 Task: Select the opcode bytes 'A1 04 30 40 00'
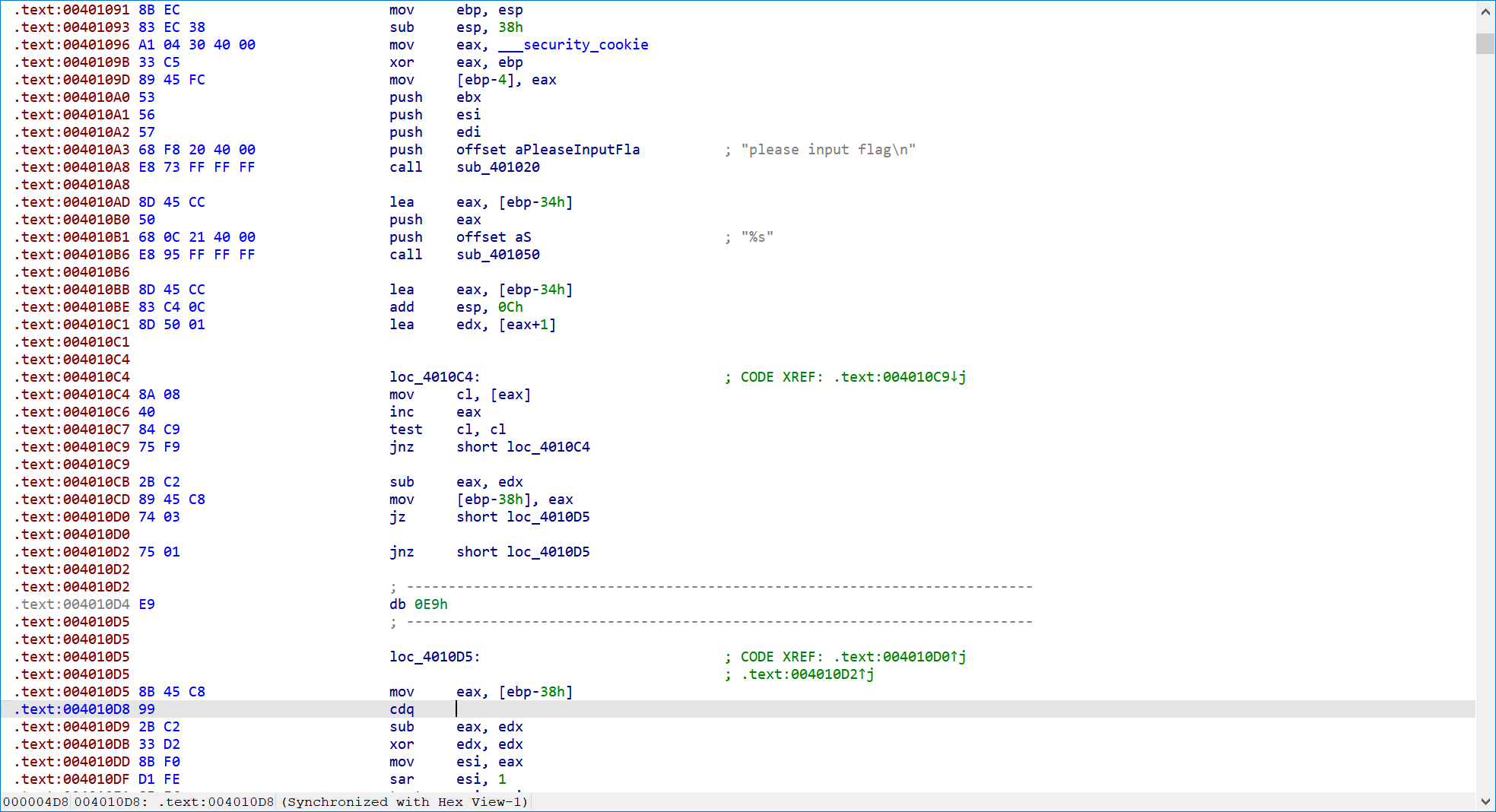tap(197, 45)
